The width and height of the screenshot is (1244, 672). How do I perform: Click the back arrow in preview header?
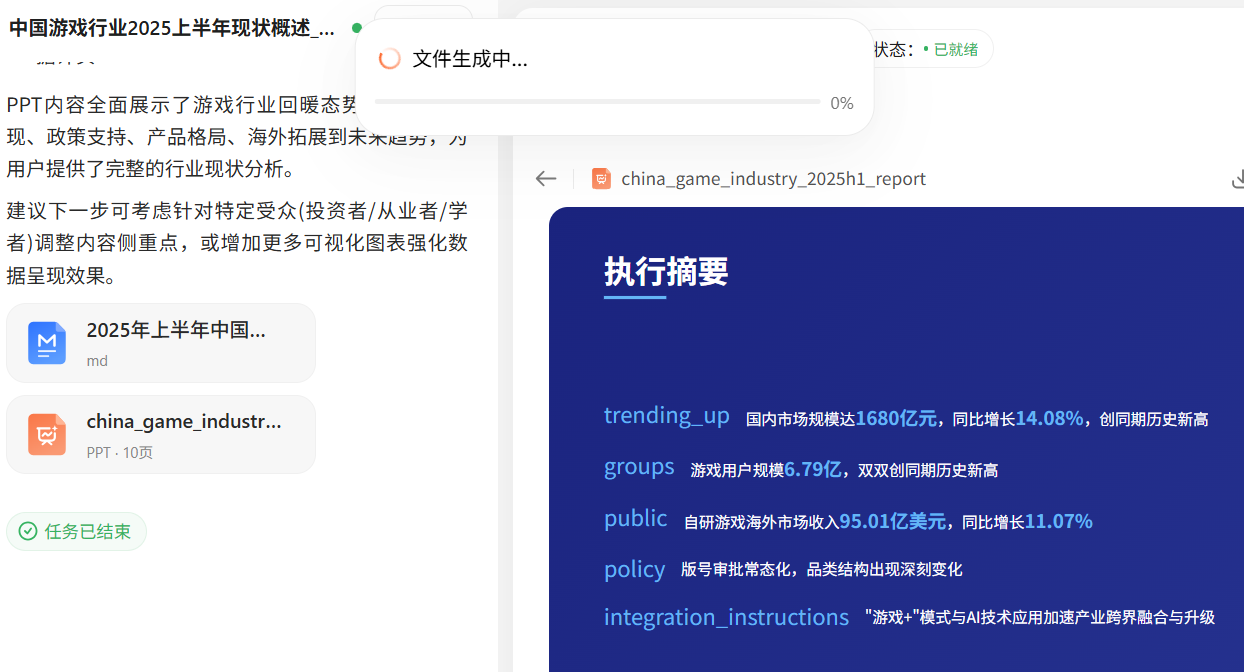point(545,179)
